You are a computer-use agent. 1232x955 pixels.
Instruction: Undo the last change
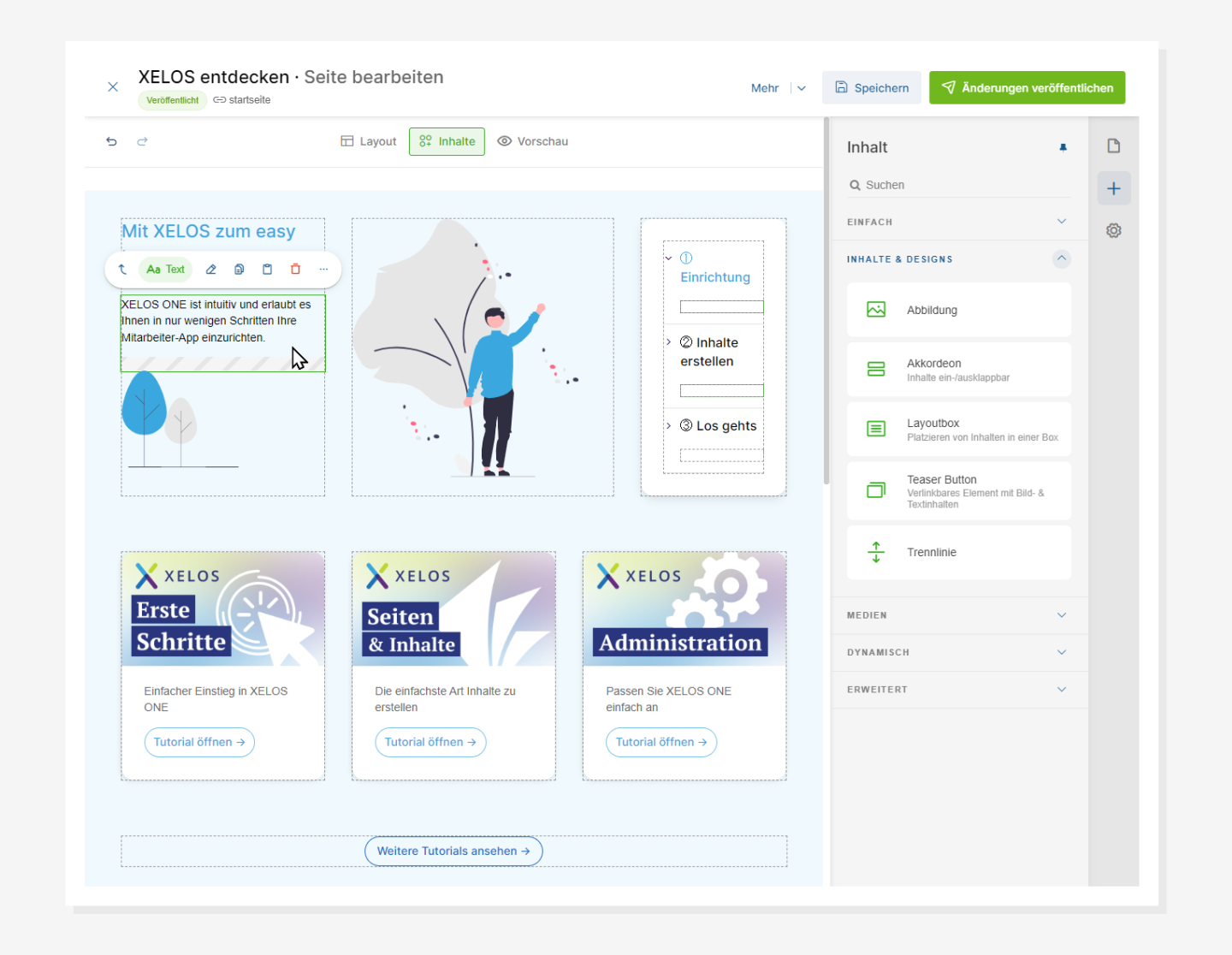111,141
